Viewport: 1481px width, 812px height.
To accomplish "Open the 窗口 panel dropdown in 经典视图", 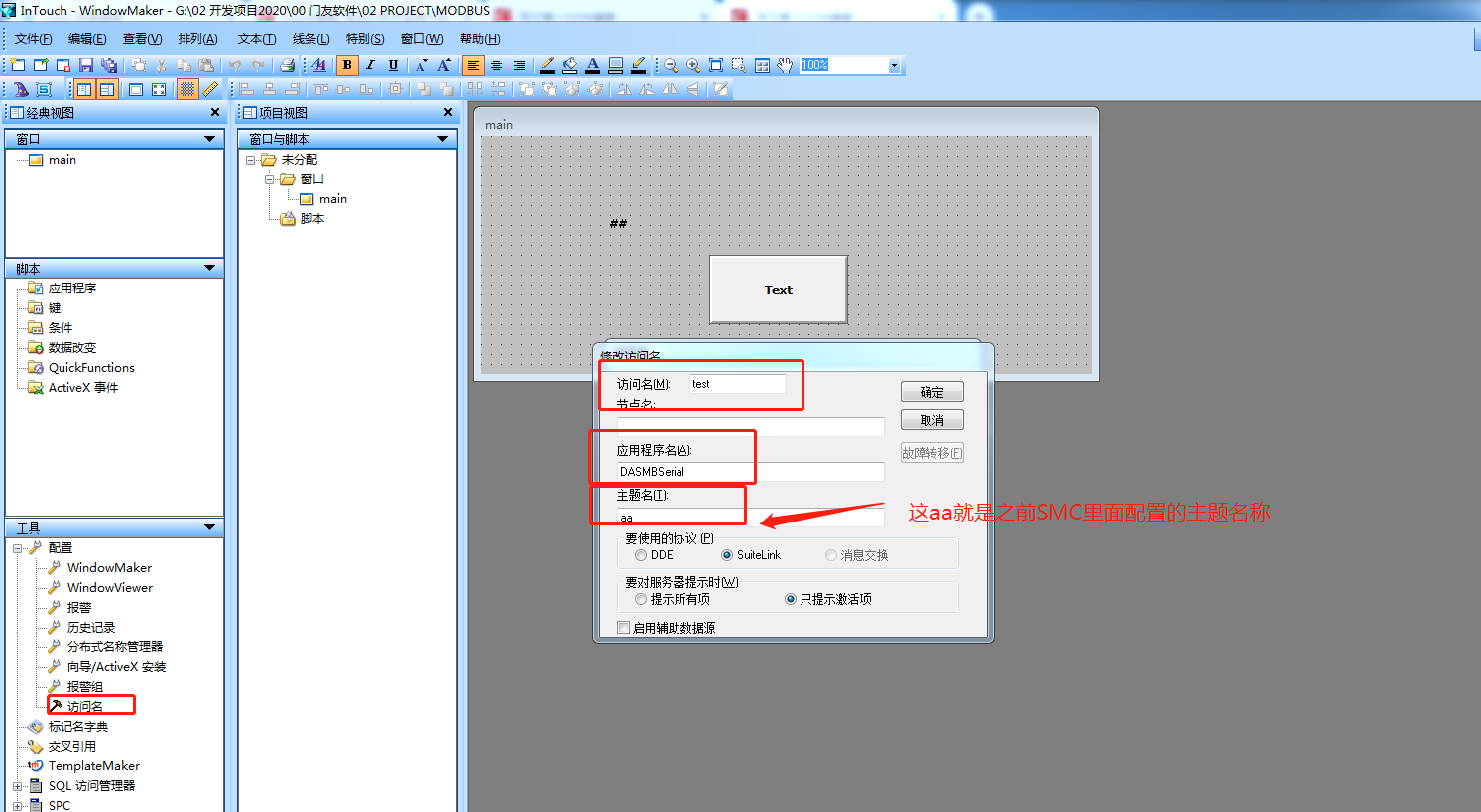I will [211, 139].
